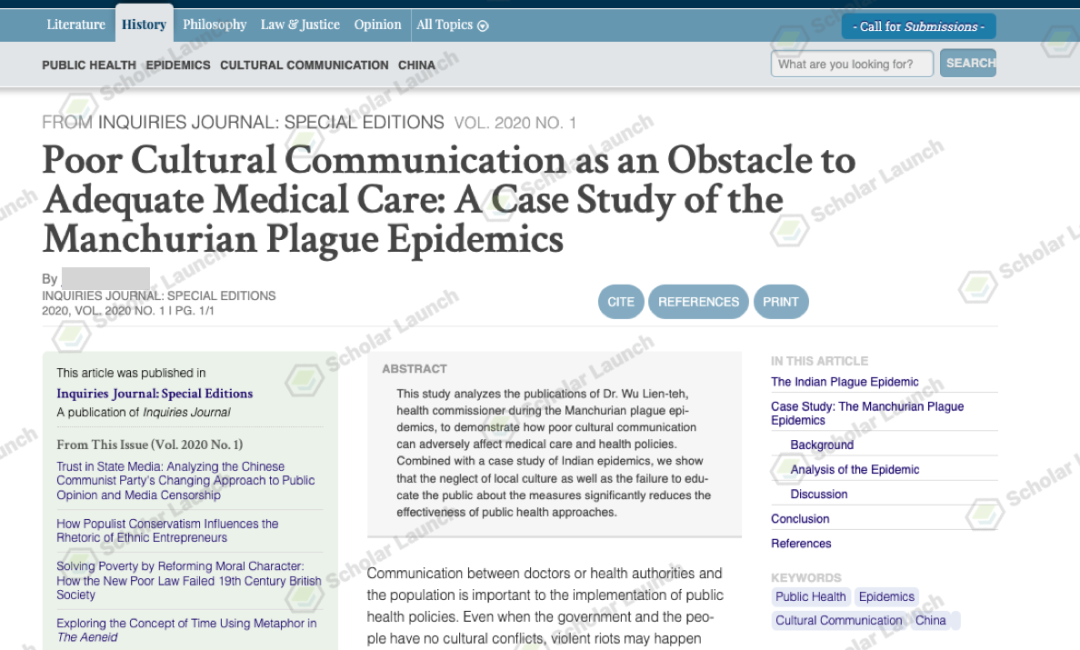Viewport: 1080px width, 650px height.
Task: Open Inquiries Journal: Special Editions link
Action: [x=154, y=394]
